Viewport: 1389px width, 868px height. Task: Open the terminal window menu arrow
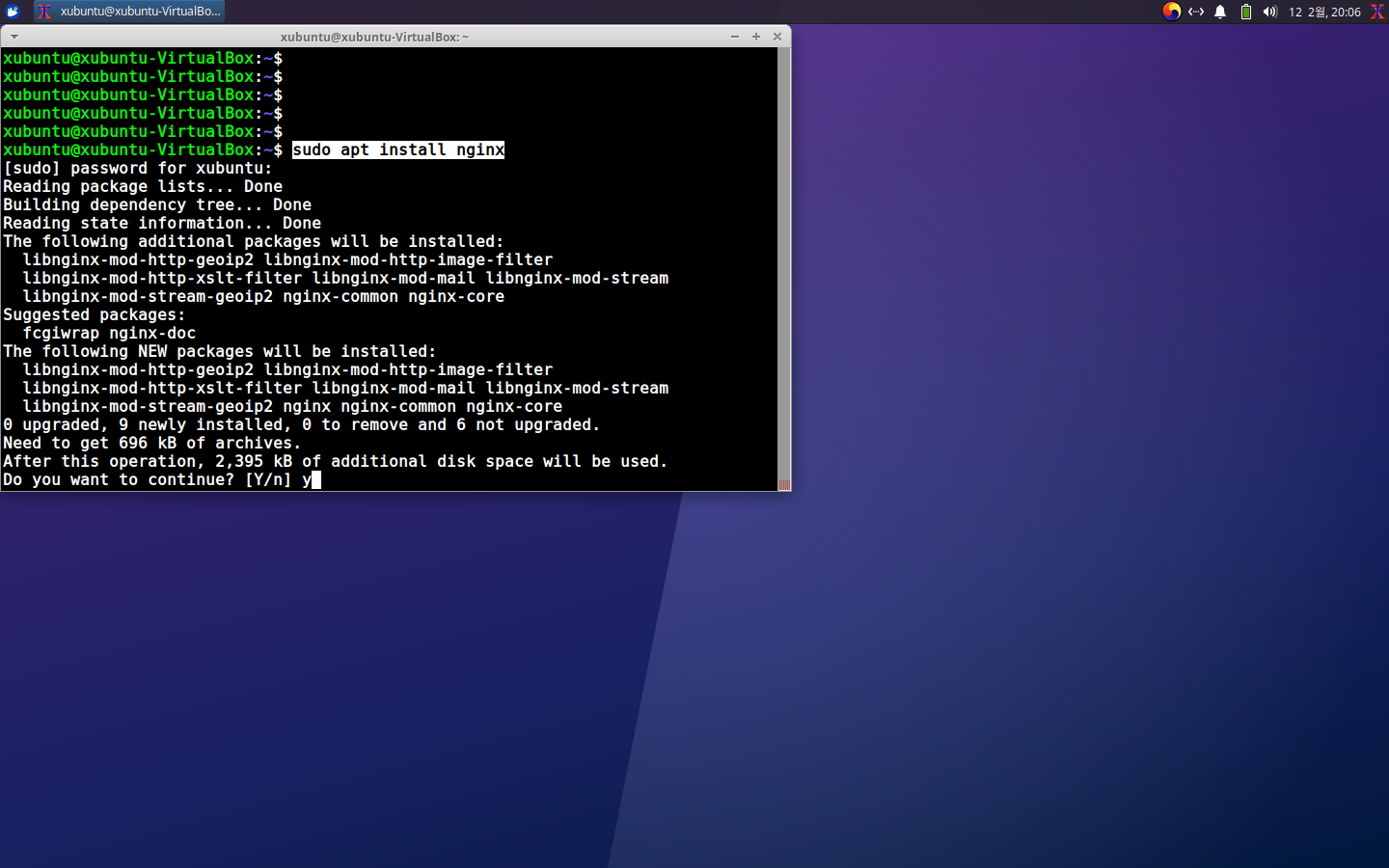coord(14,37)
